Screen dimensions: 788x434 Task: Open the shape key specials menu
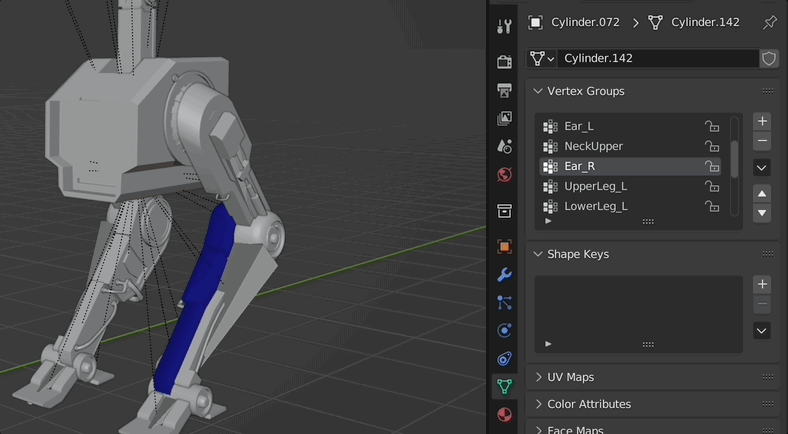762,331
